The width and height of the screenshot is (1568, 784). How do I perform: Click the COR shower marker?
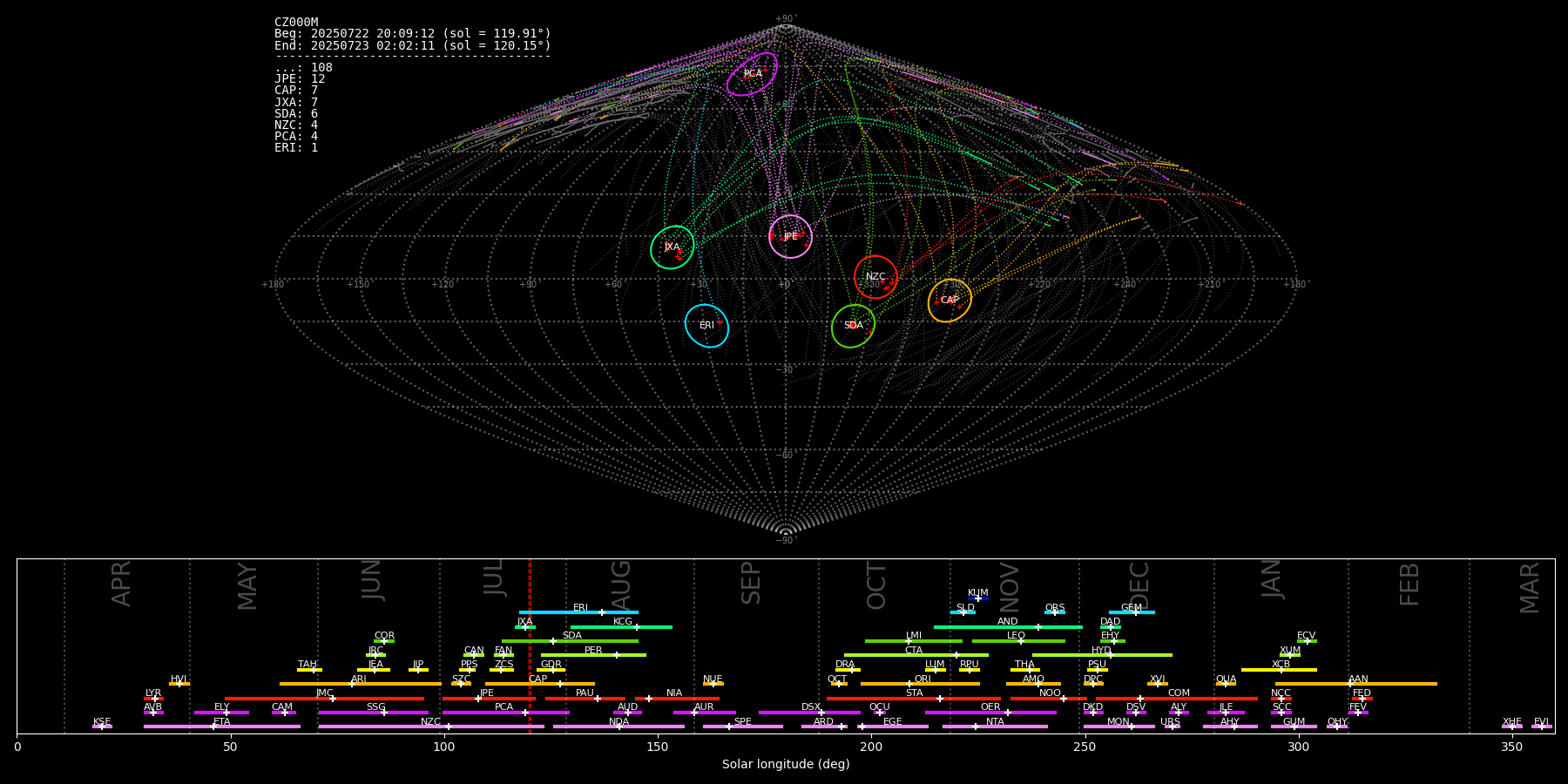[x=384, y=641]
